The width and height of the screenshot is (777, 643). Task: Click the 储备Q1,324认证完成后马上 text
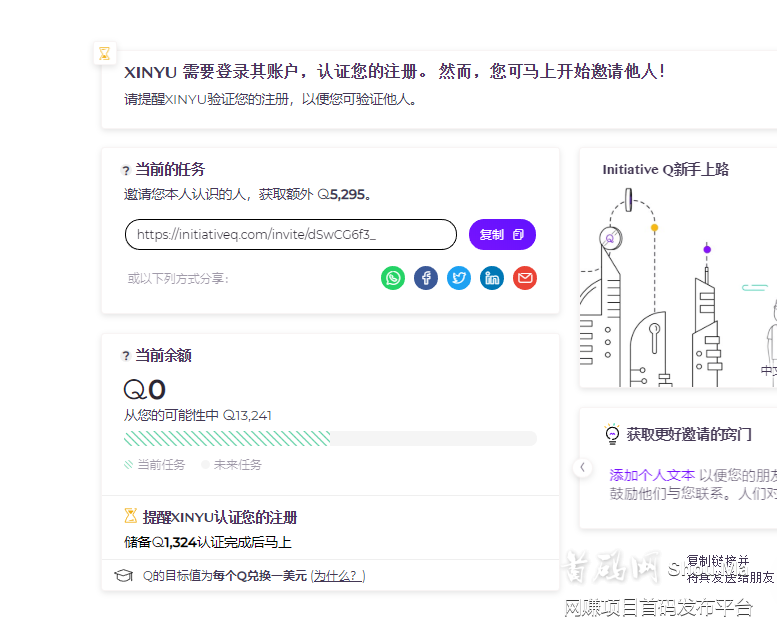208,542
